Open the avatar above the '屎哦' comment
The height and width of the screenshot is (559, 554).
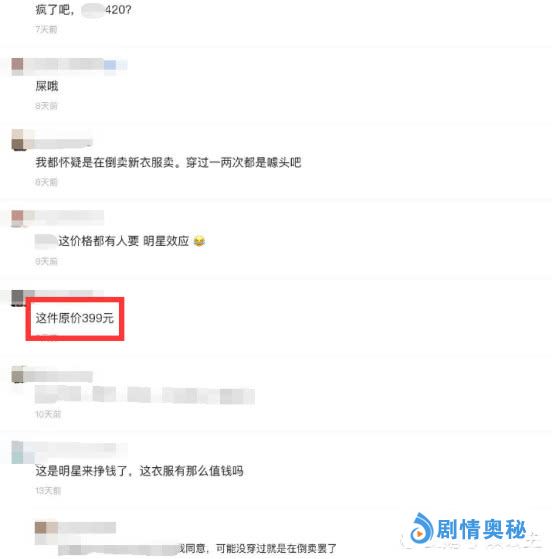tap(17, 66)
